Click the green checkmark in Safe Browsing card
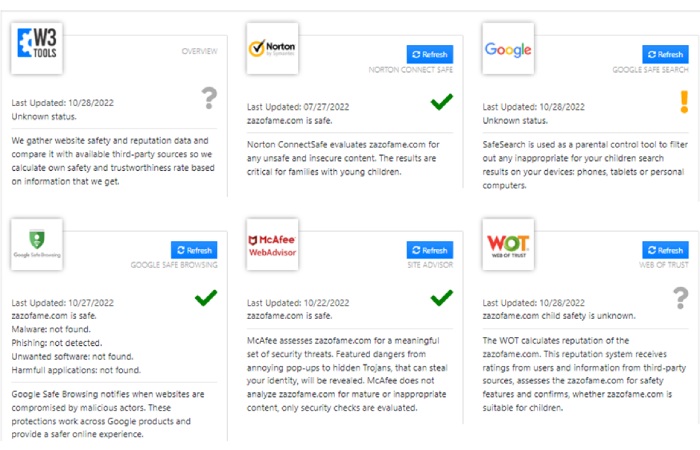Image resolution: width=700 pixels, height=450 pixels. point(206,298)
